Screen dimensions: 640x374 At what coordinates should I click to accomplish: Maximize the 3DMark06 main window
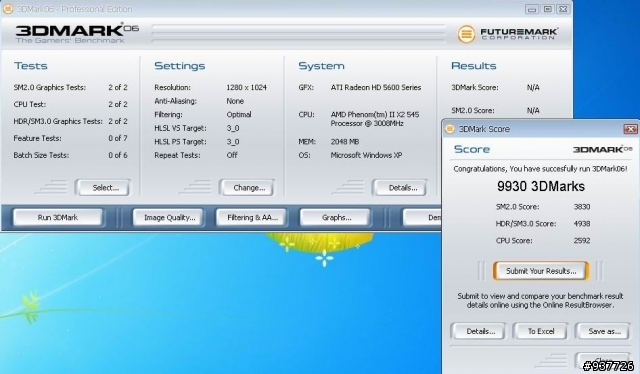coord(547,9)
